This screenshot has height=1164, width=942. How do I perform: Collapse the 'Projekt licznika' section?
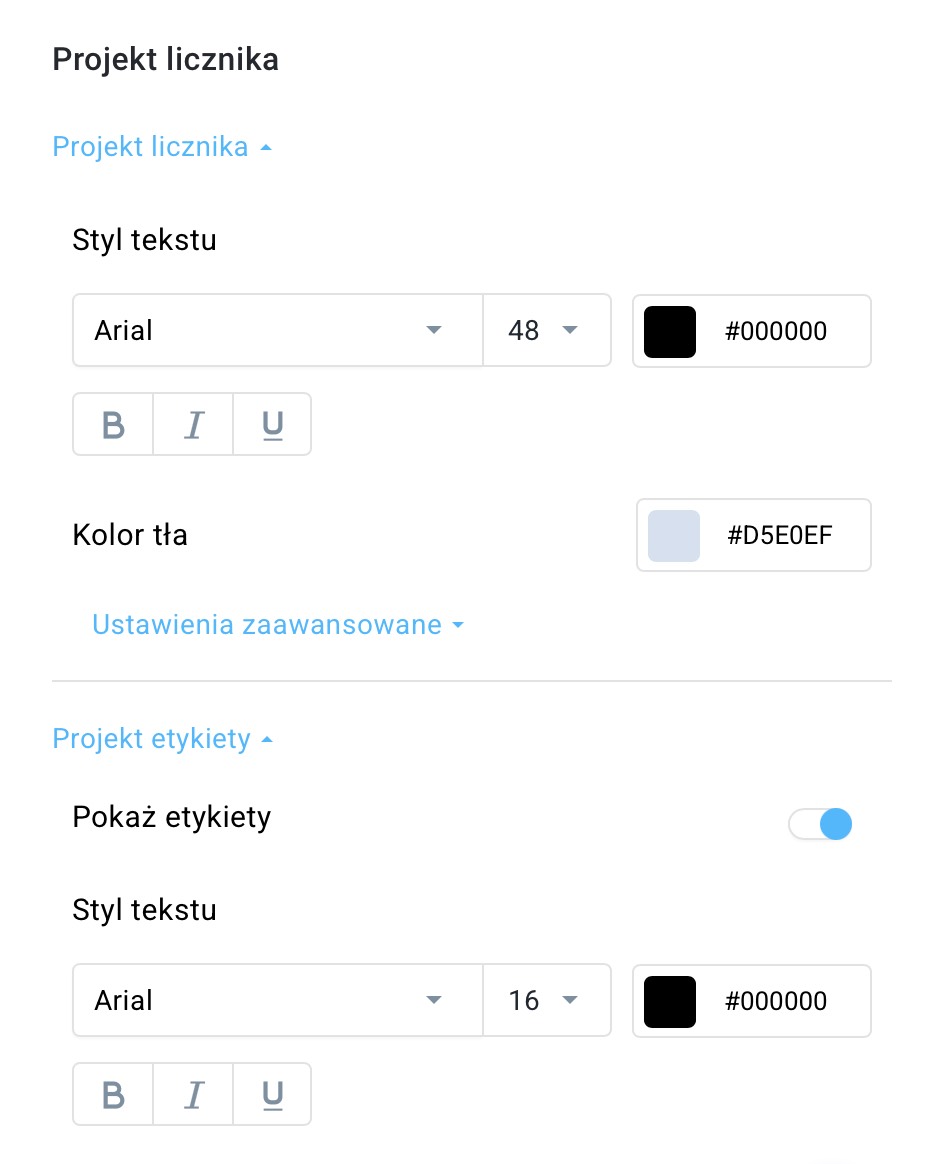(163, 146)
